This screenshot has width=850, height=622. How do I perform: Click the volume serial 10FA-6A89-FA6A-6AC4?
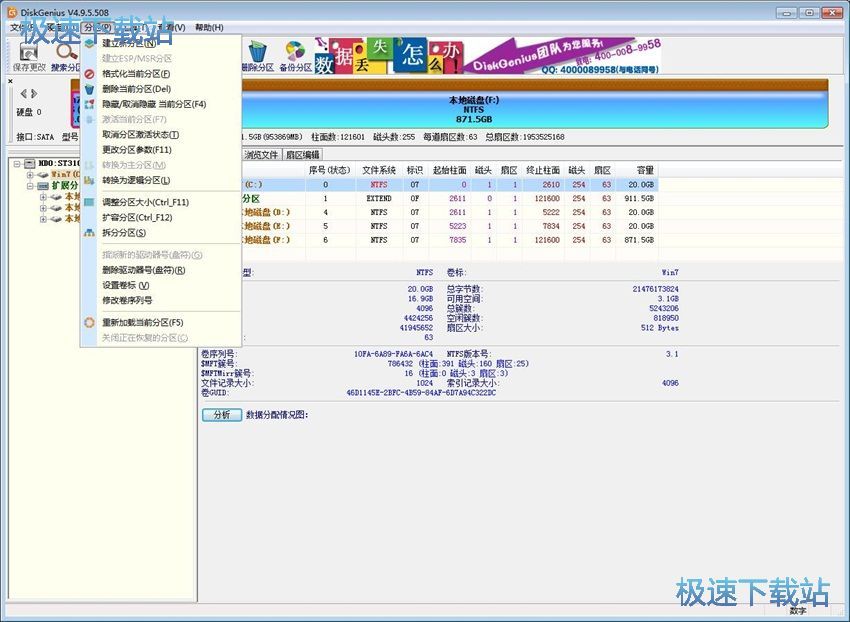(394, 354)
